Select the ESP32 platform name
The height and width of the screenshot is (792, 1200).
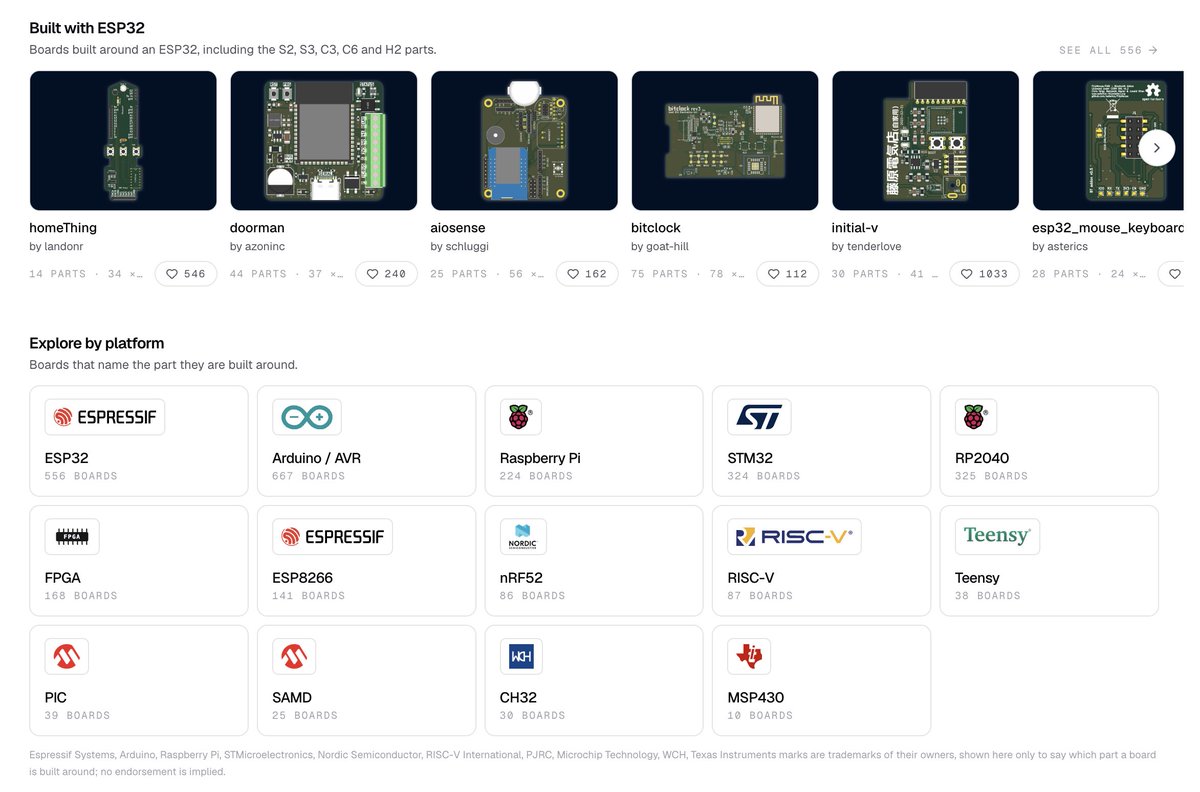[67, 458]
